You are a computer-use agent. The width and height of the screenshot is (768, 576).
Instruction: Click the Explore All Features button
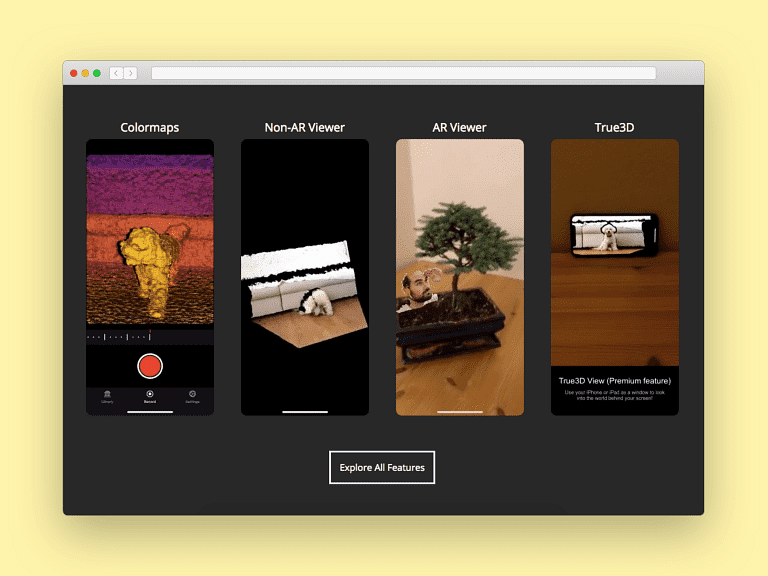(382, 467)
